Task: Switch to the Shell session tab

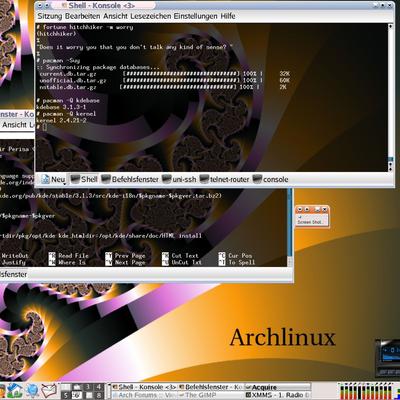Action: pos(84,179)
